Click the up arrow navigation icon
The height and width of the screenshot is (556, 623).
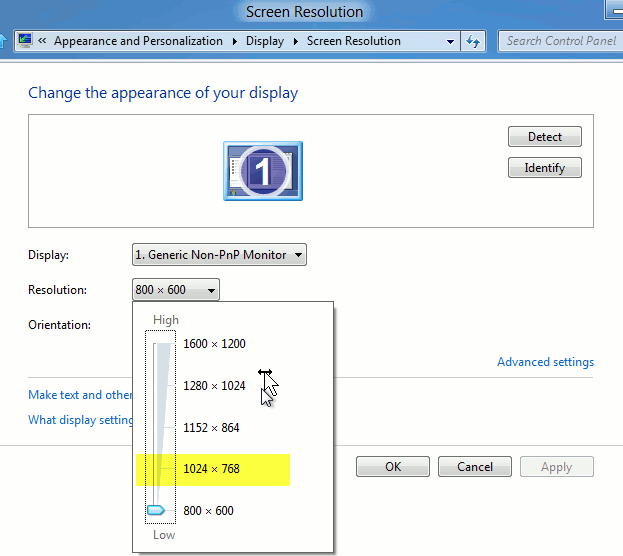[x=3, y=41]
